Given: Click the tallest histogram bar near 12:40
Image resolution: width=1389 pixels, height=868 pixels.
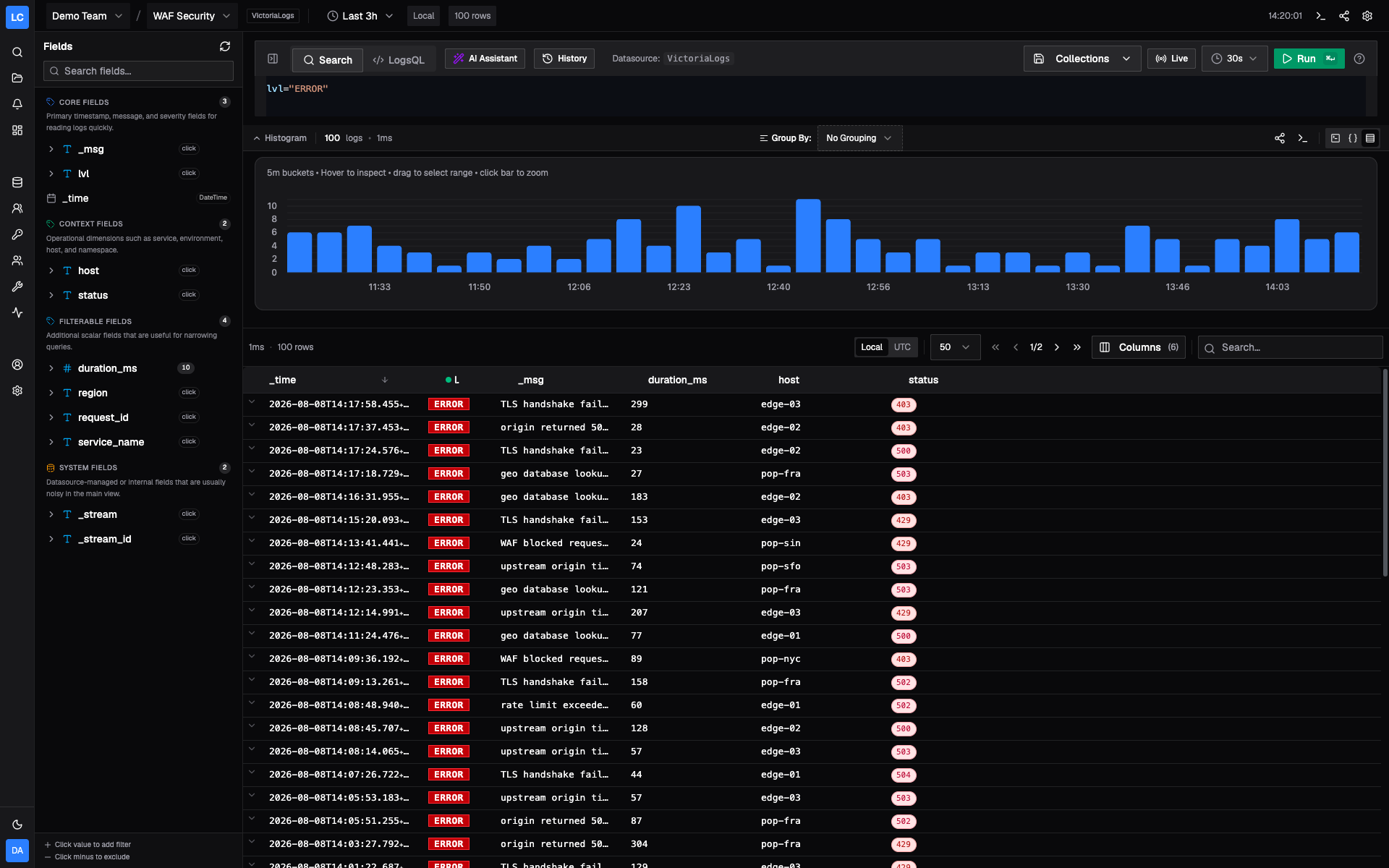Looking at the screenshot, I should (808, 236).
